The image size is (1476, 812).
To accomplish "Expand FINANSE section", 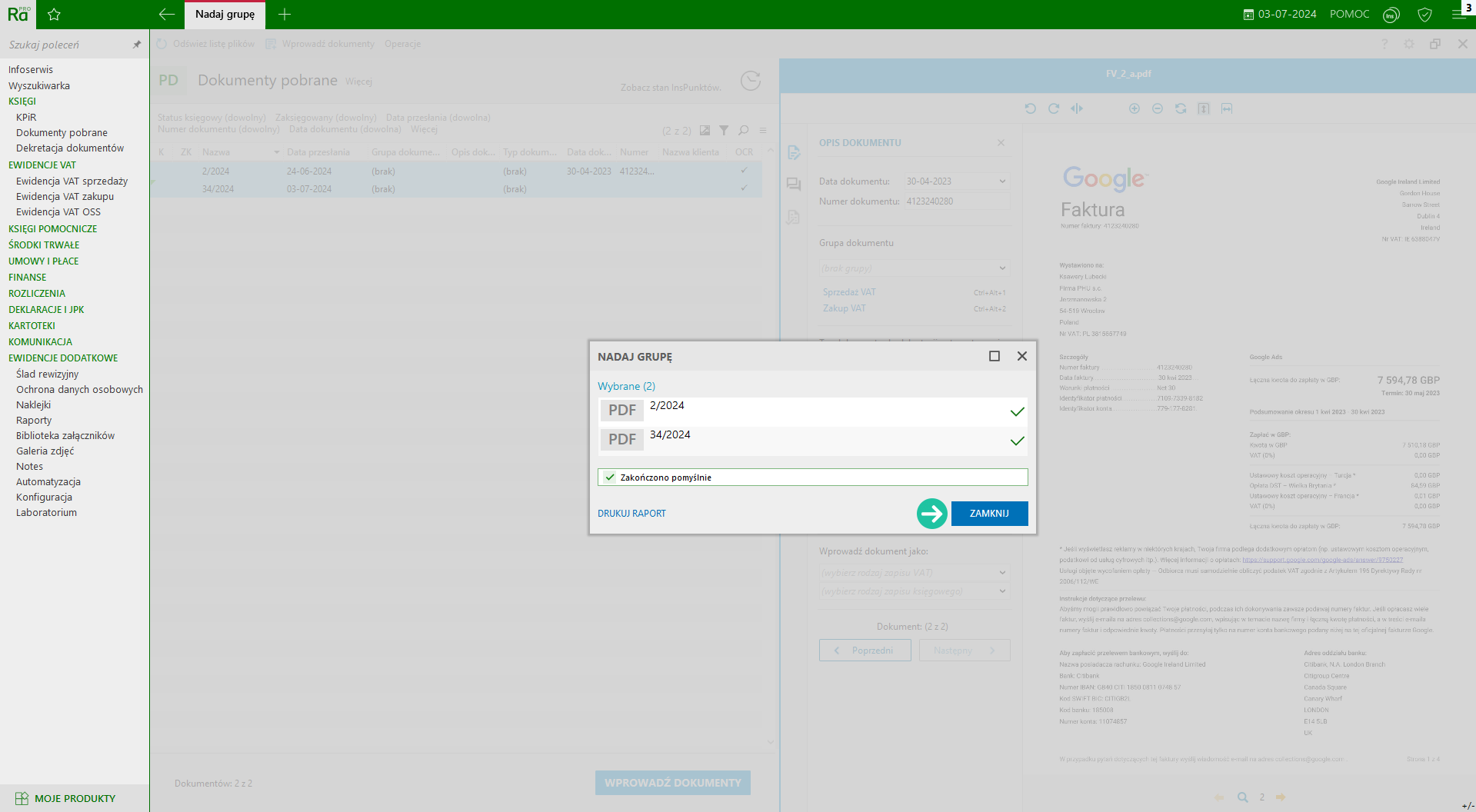I will [27, 277].
